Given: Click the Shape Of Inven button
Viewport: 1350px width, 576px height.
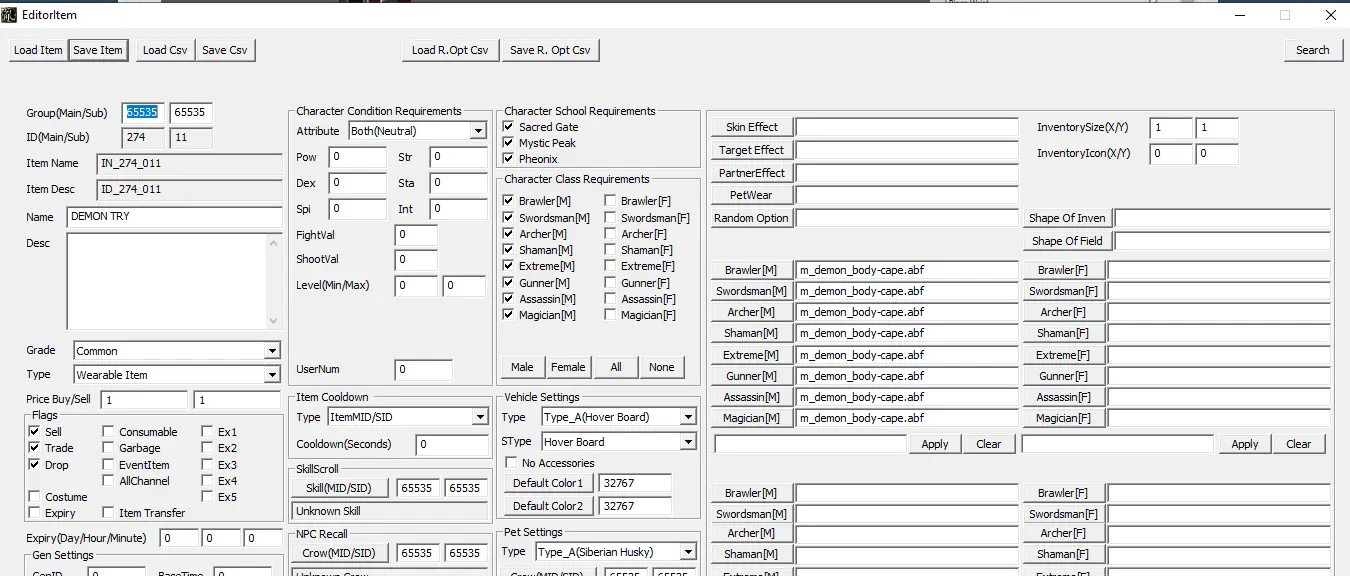Looking at the screenshot, I should [x=1068, y=218].
